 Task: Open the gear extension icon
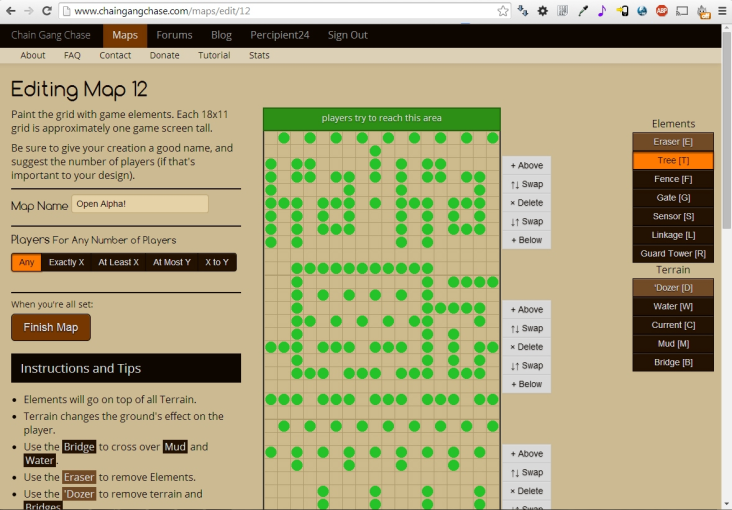click(542, 11)
